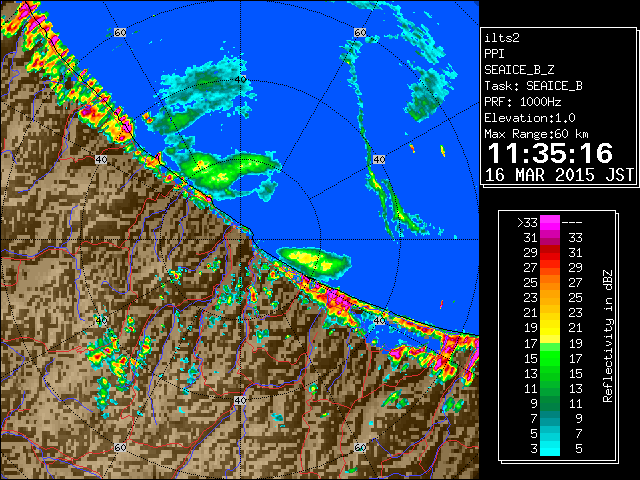Click the 'Task: SEAICE_B' line
This screenshot has height=480, width=640.
point(533,86)
